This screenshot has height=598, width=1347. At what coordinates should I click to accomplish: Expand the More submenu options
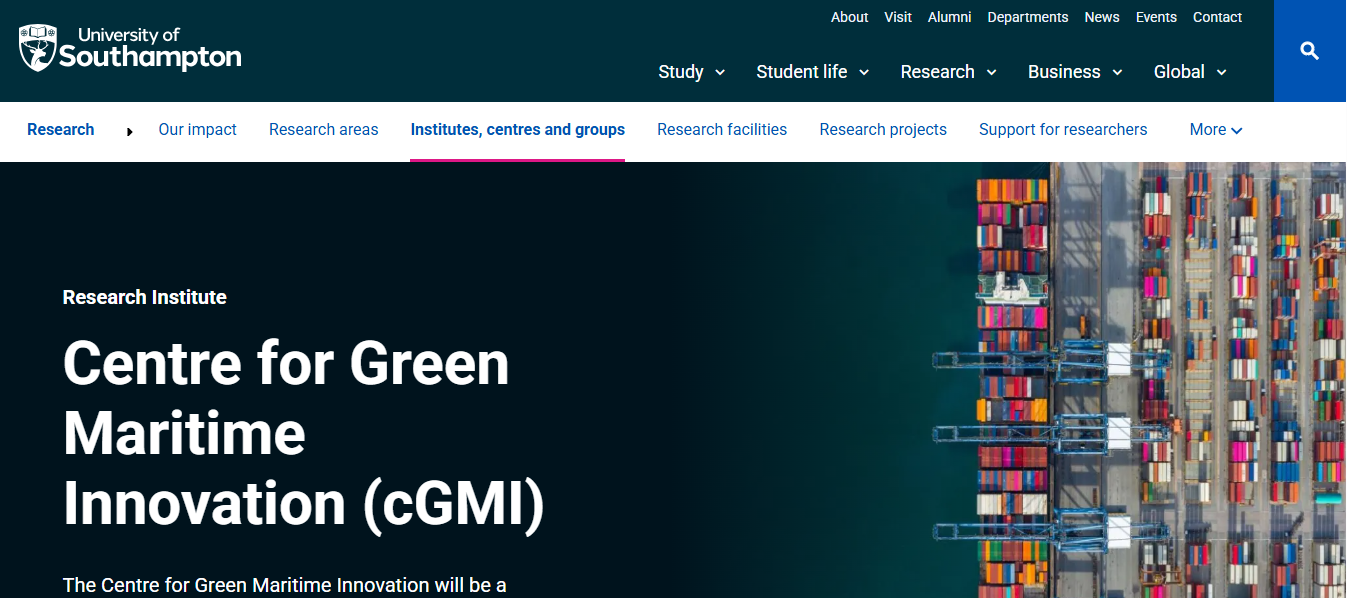coord(1215,130)
